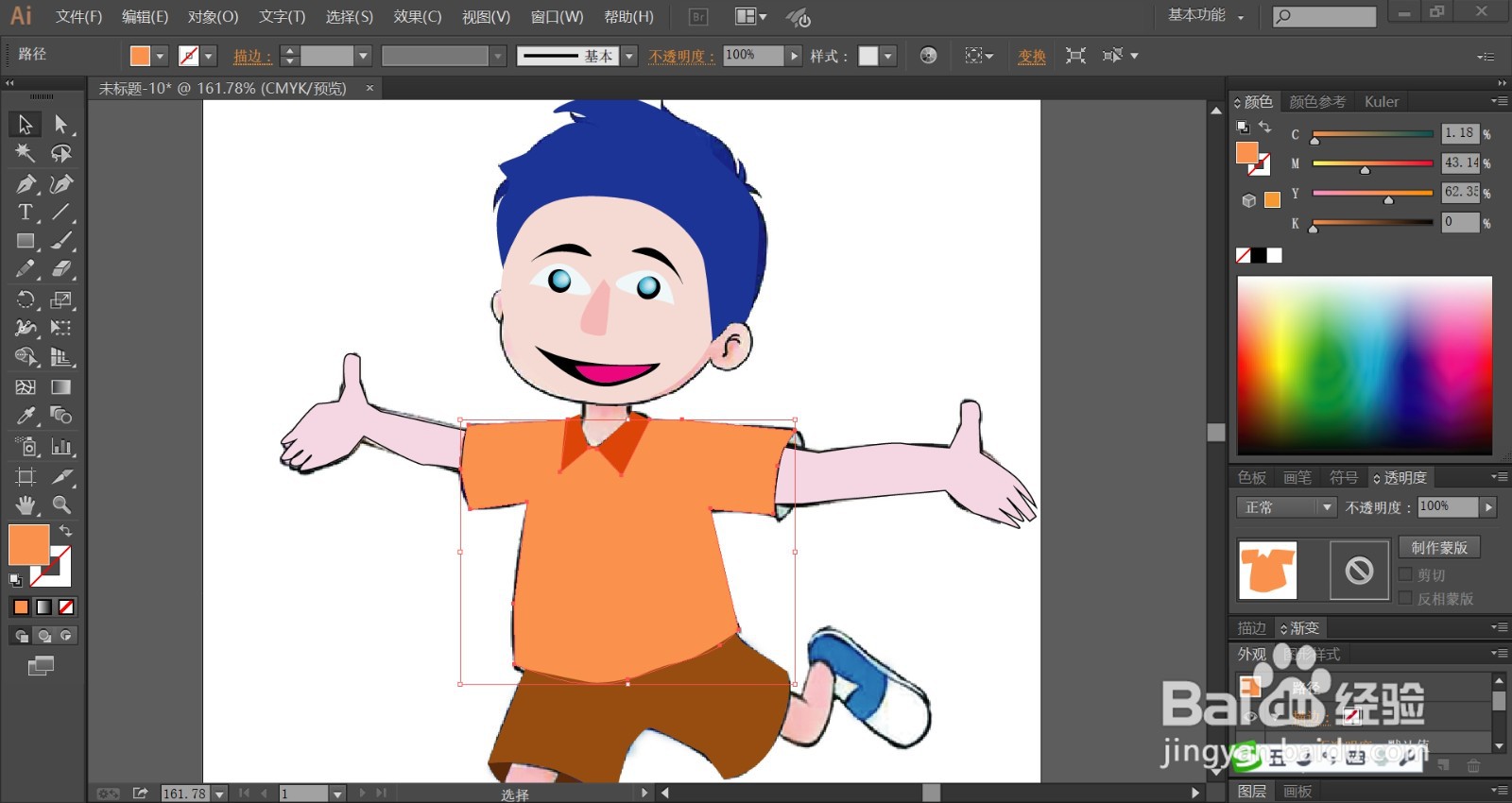The image size is (1512, 803).
Task: Choose the Direct Selection tool
Action: 61,124
